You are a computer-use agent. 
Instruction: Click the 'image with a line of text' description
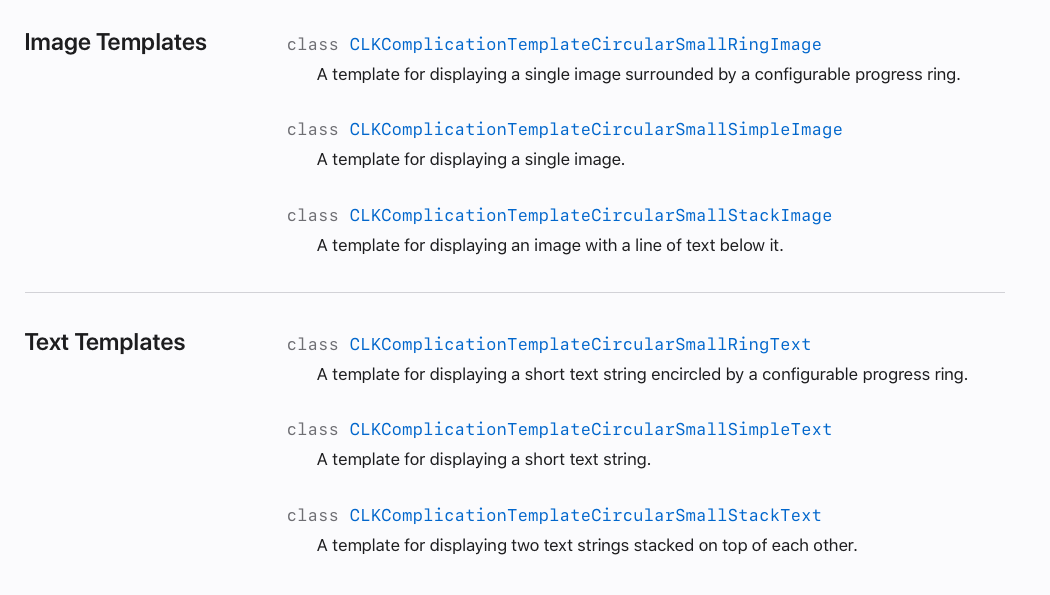pyautogui.click(x=550, y=246)
